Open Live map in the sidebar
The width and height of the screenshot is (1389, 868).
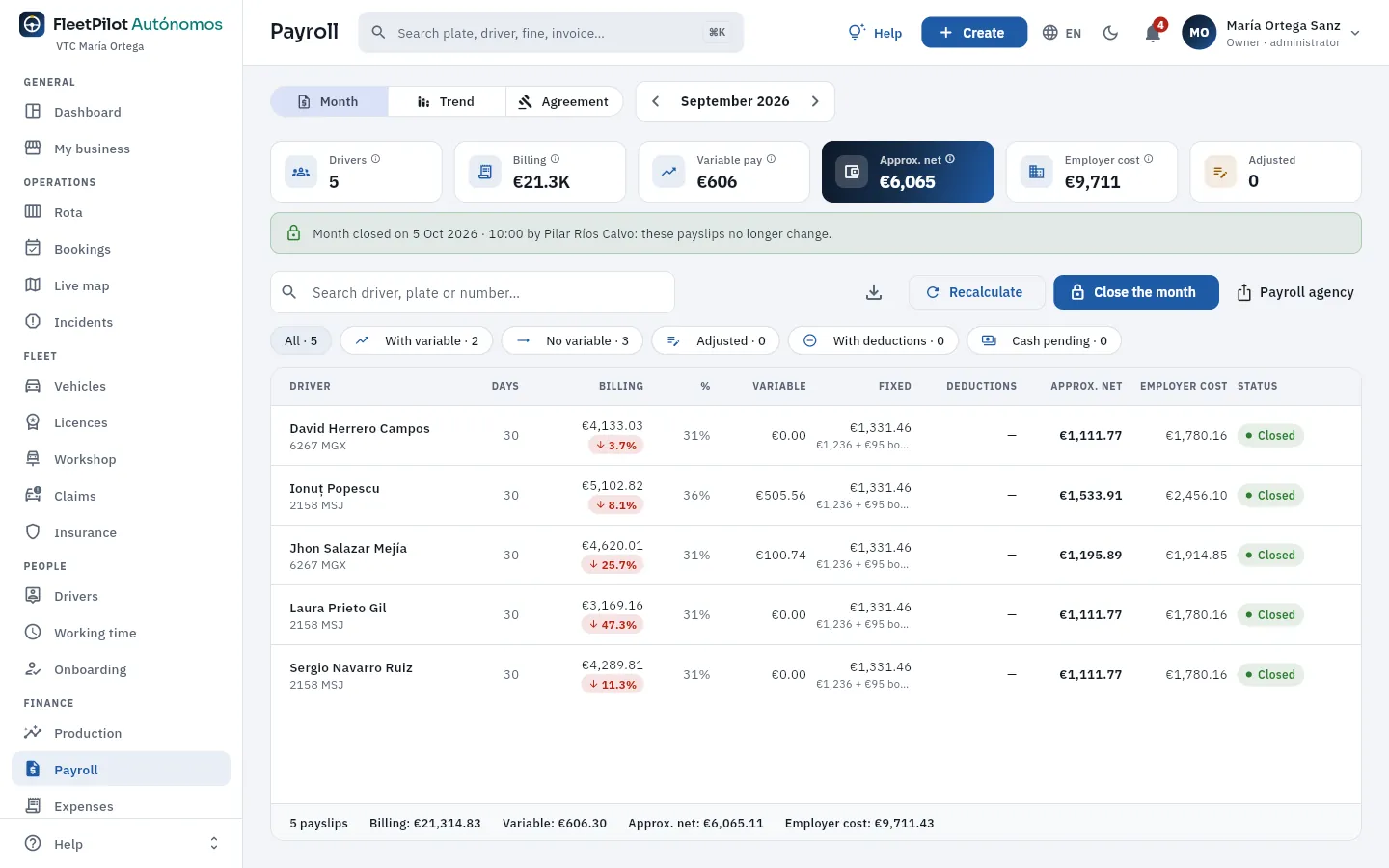point(122,285)
